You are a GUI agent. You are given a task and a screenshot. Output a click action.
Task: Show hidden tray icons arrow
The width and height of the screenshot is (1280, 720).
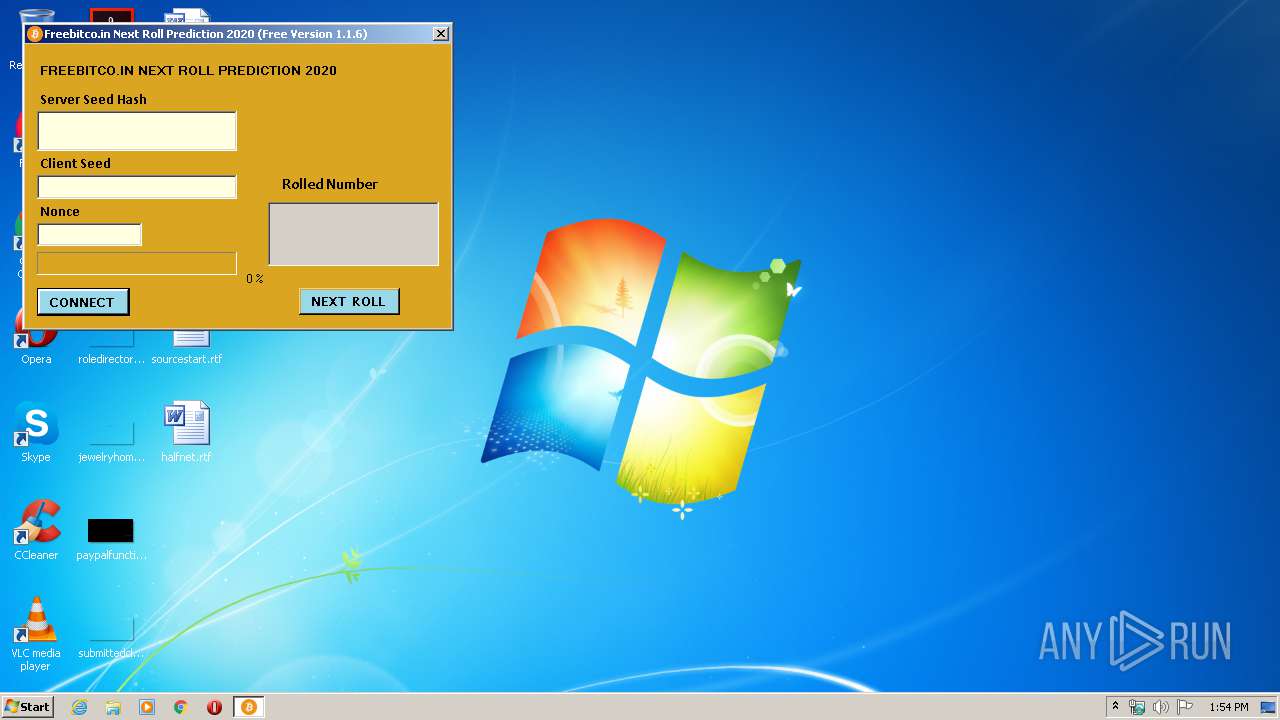pyautogui.click(x=1115, y=707)
